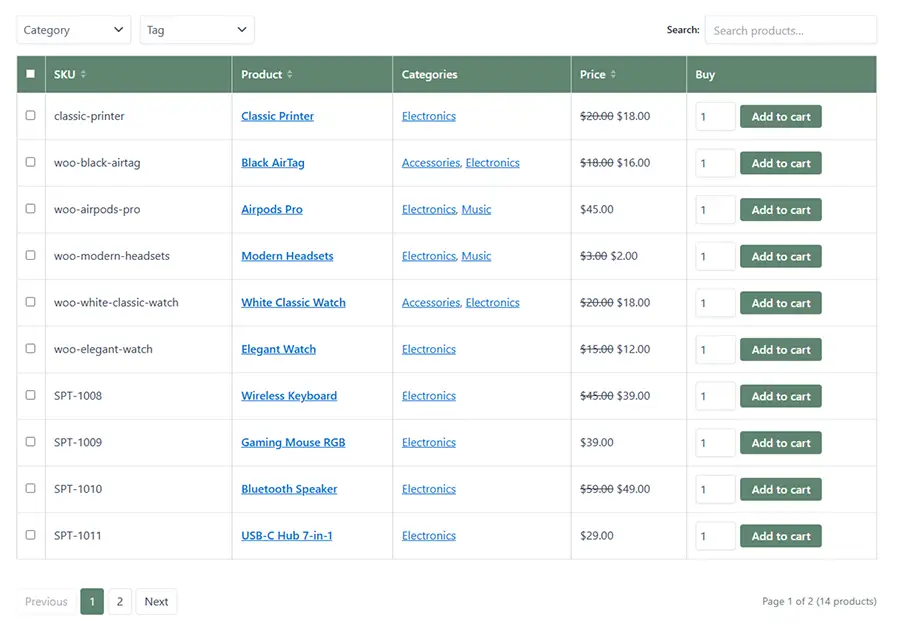The width and height of the screenshot is (900, 630).
Task: Open the White Classic Watch product link
Action: point(293,302)
